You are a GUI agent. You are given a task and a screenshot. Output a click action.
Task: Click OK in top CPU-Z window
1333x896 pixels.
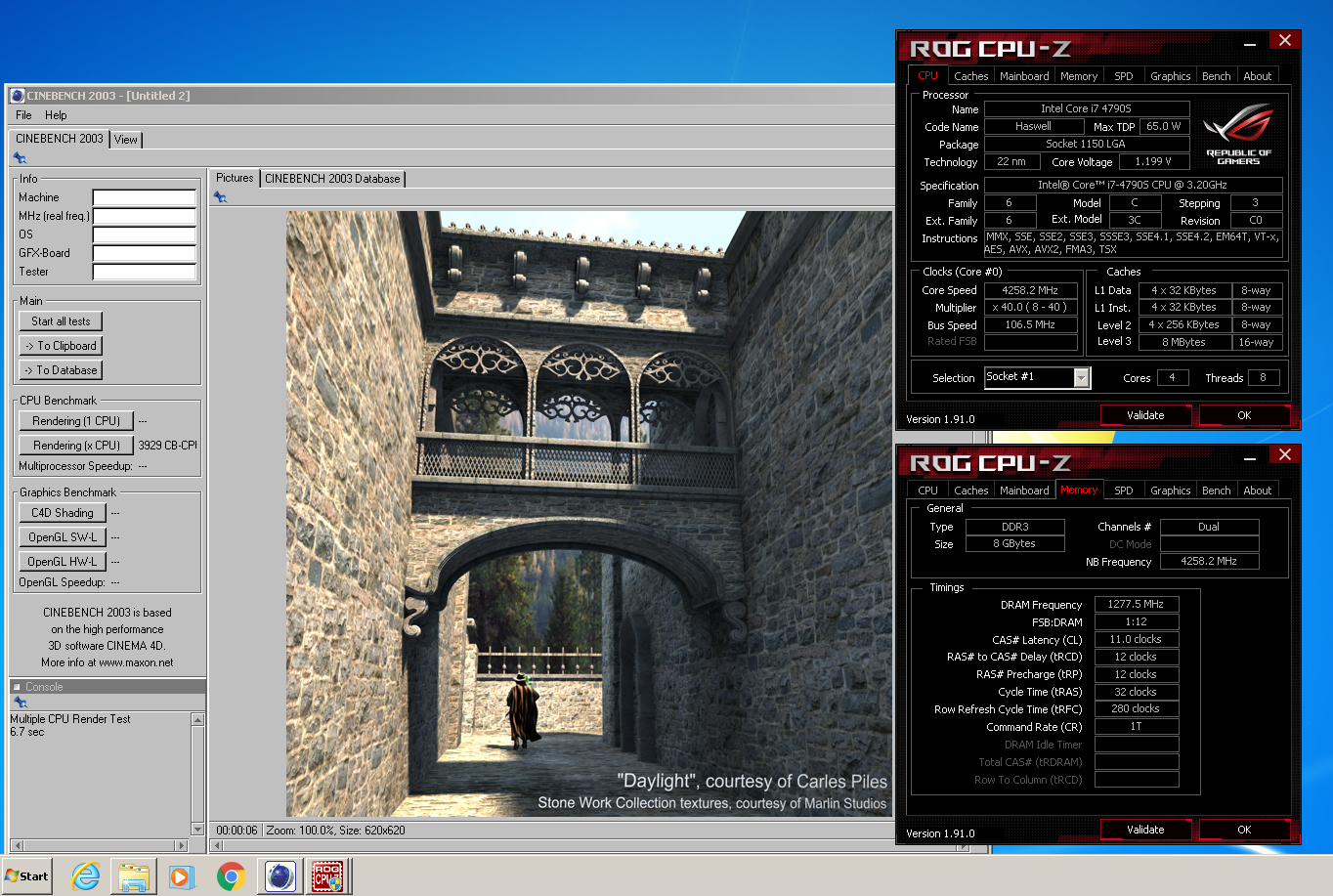1244,415
